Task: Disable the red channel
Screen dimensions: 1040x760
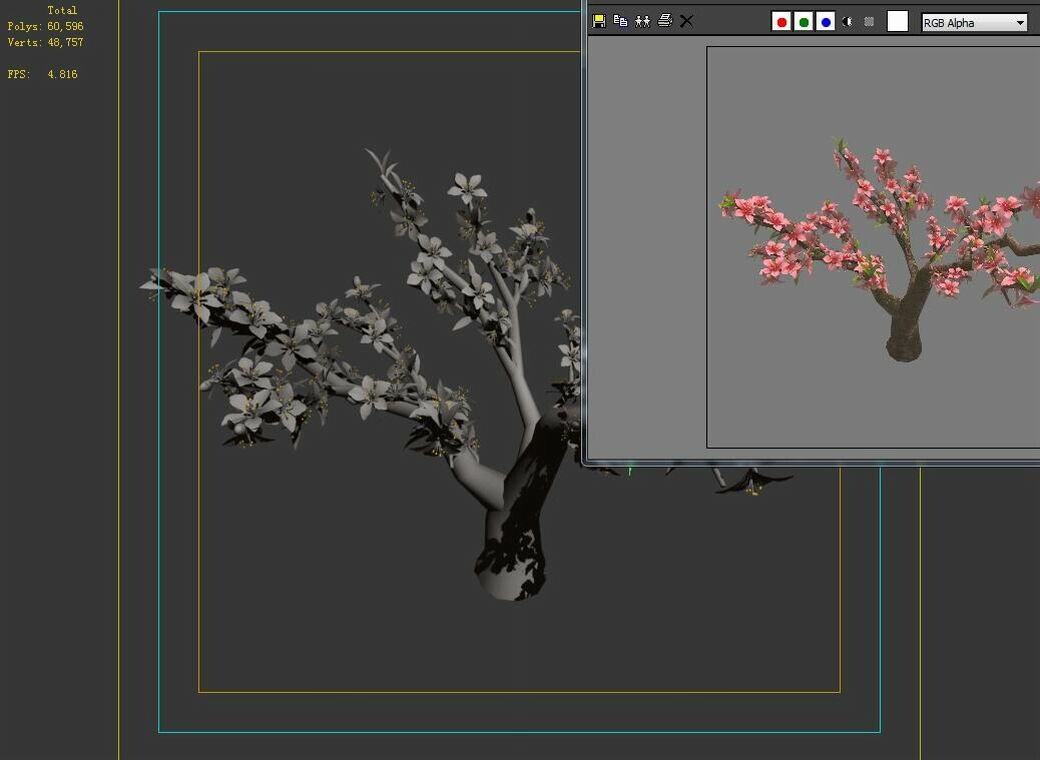Action: tap(781, 20)
